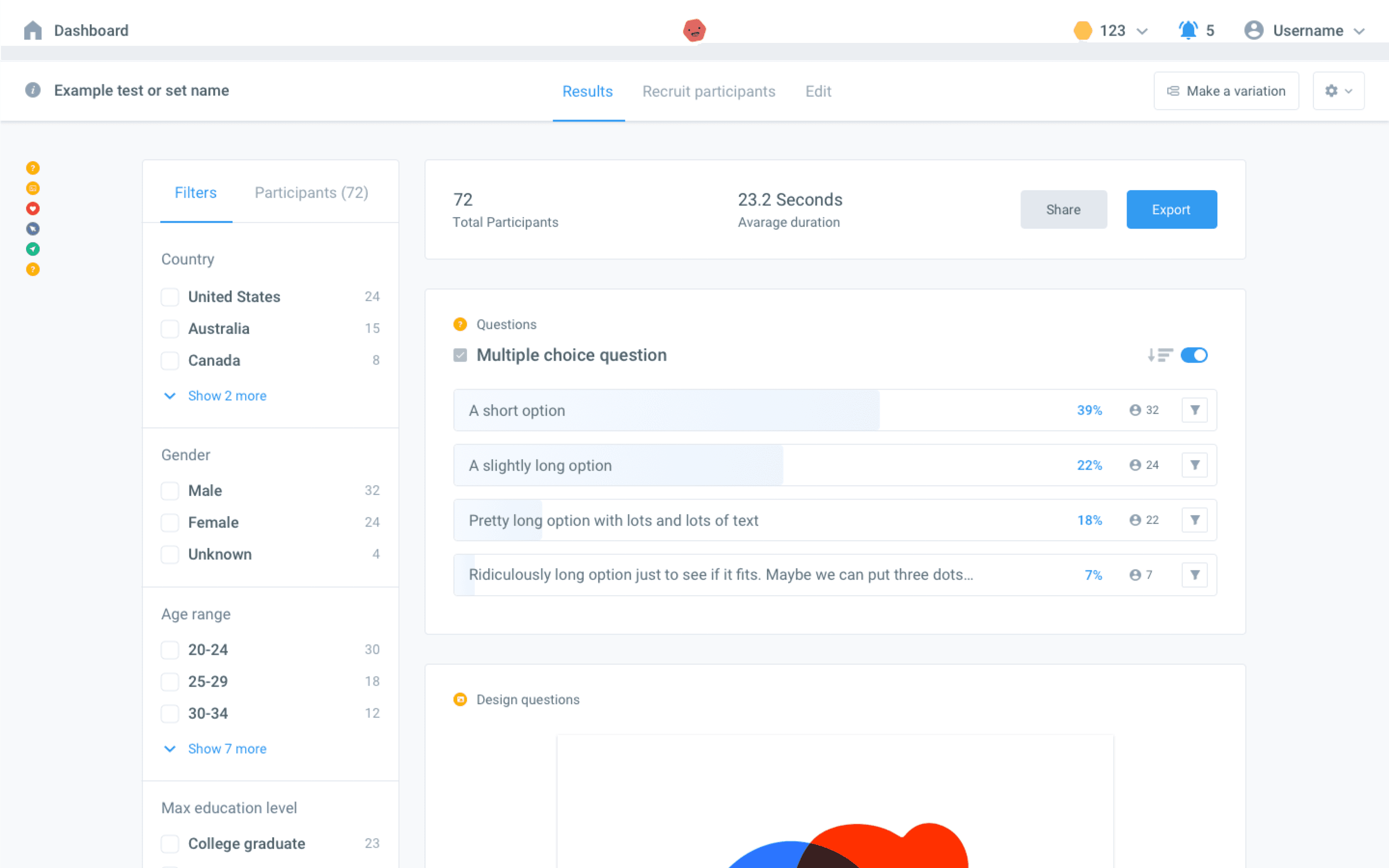Image resolution: width=1389 pixels, height=868 pixels.
Task: Jump to design question via orange image icon
Action: pyautogui.click(x=33, y=188)
